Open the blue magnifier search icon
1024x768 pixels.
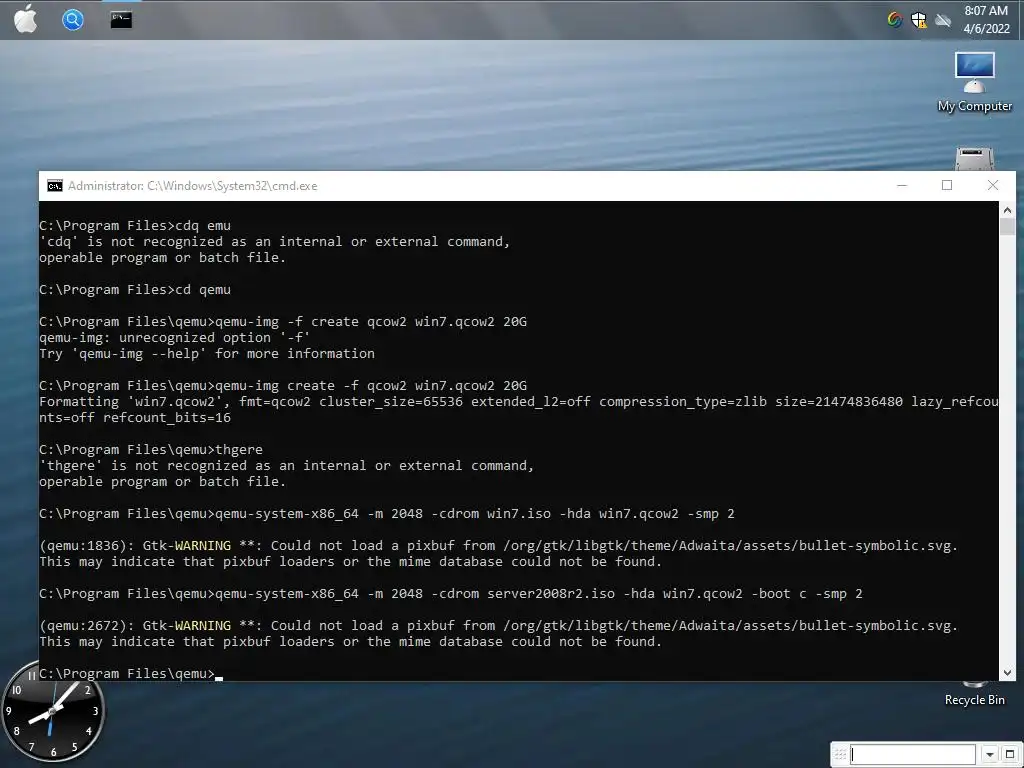[72, 20]
